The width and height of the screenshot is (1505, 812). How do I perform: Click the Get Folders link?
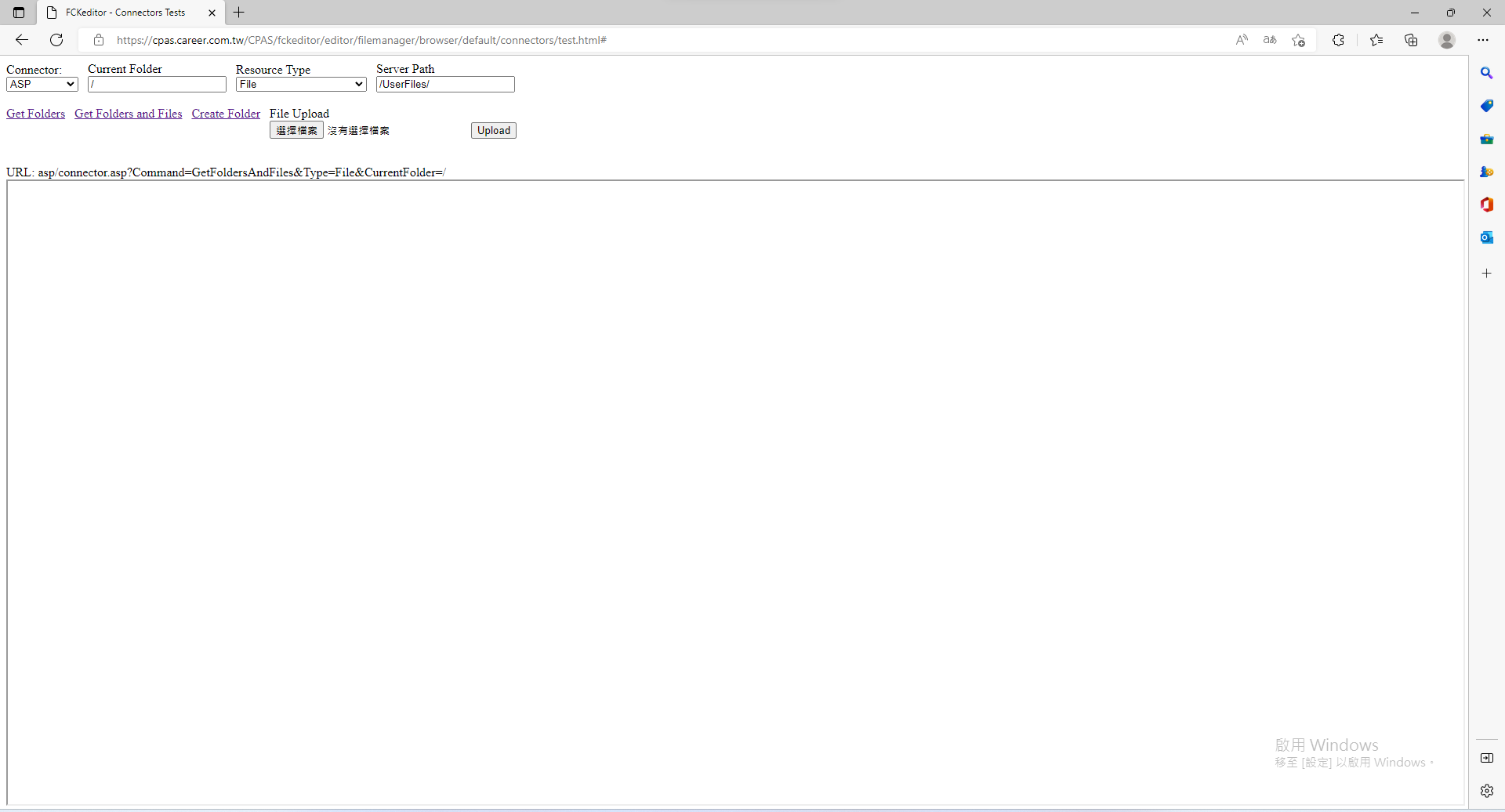pyautogui.click(x=36, y=114)
